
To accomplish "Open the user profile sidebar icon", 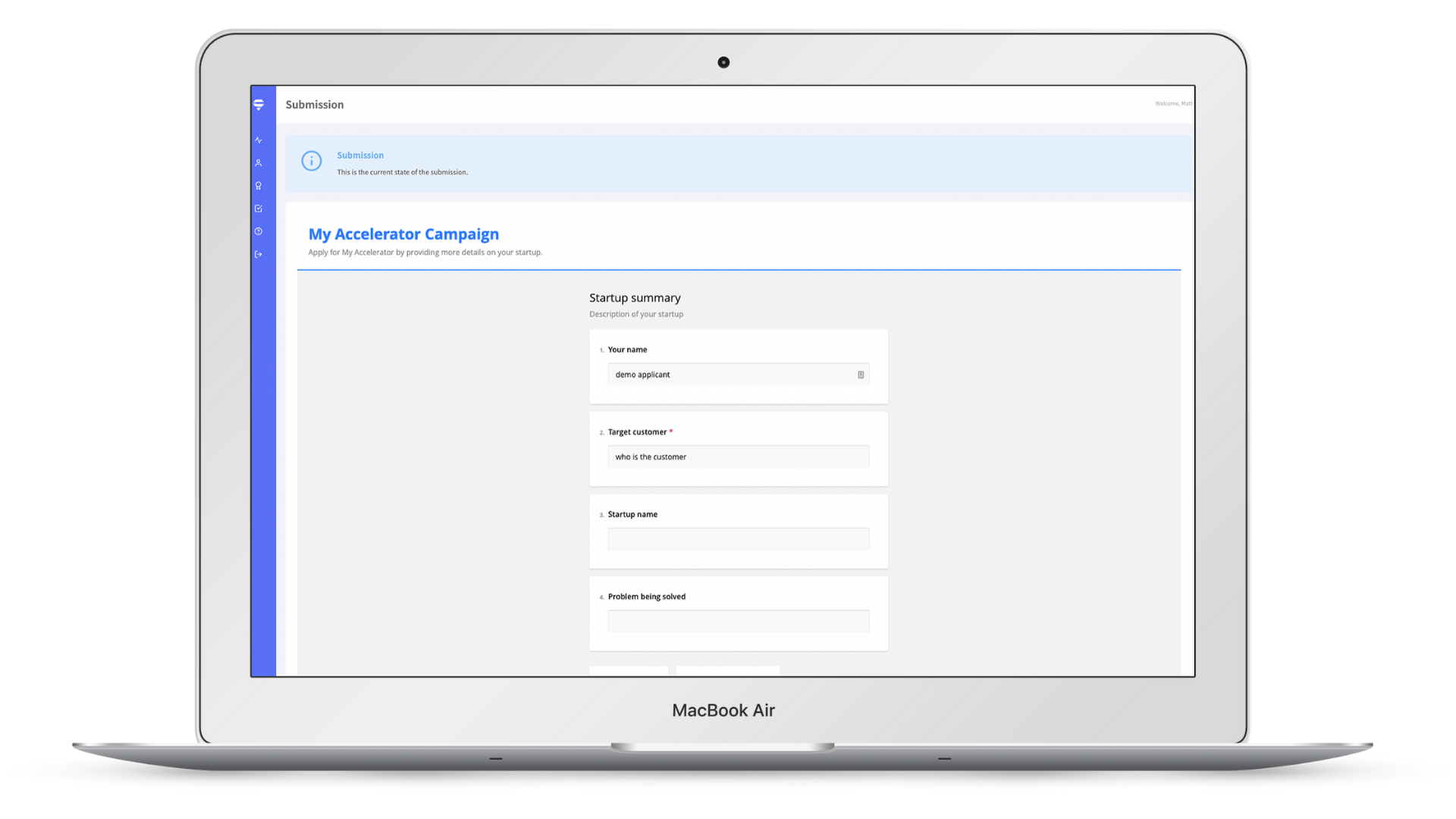I will tap(259, 163).
